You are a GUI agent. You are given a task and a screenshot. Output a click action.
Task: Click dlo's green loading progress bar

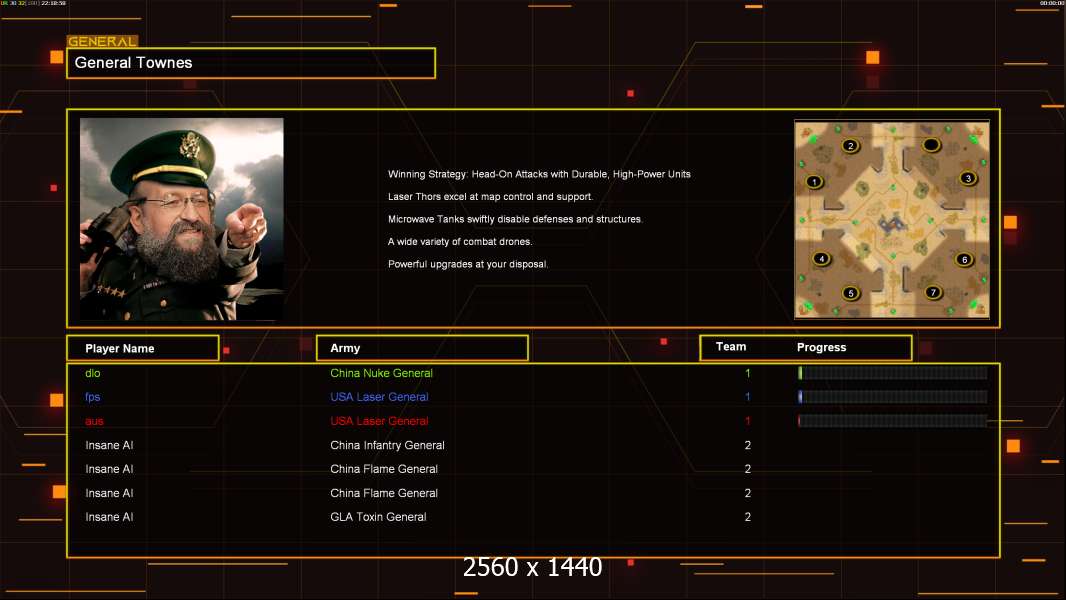click(893, 372)
